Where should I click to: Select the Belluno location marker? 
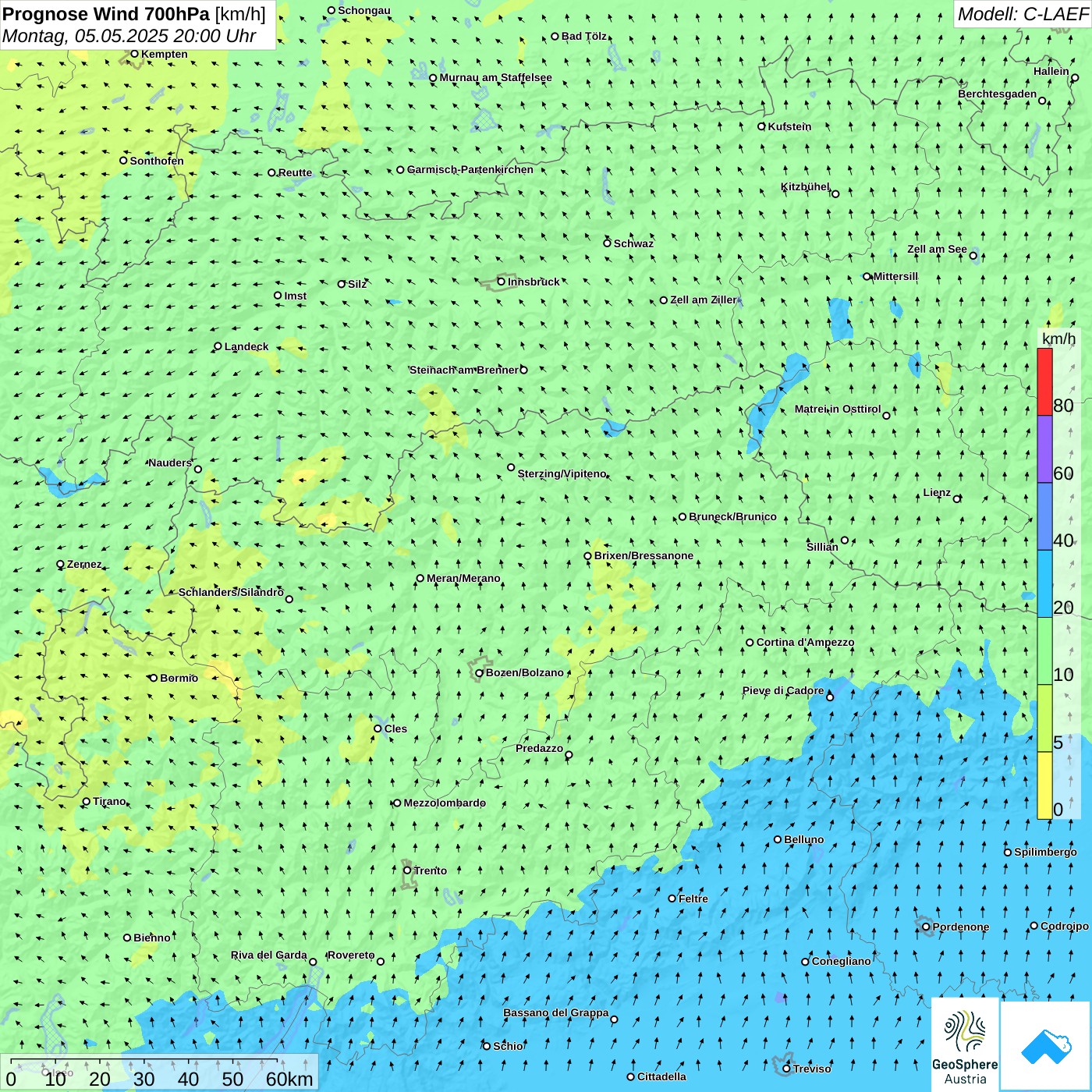tap(778, 839)
